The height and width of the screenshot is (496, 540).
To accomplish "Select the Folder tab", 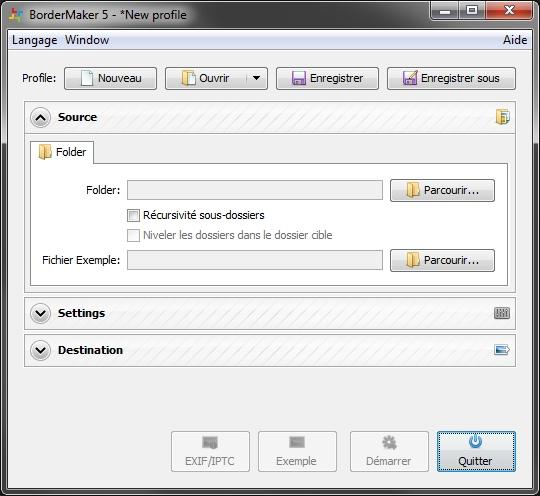I will (x=62, y=152).
